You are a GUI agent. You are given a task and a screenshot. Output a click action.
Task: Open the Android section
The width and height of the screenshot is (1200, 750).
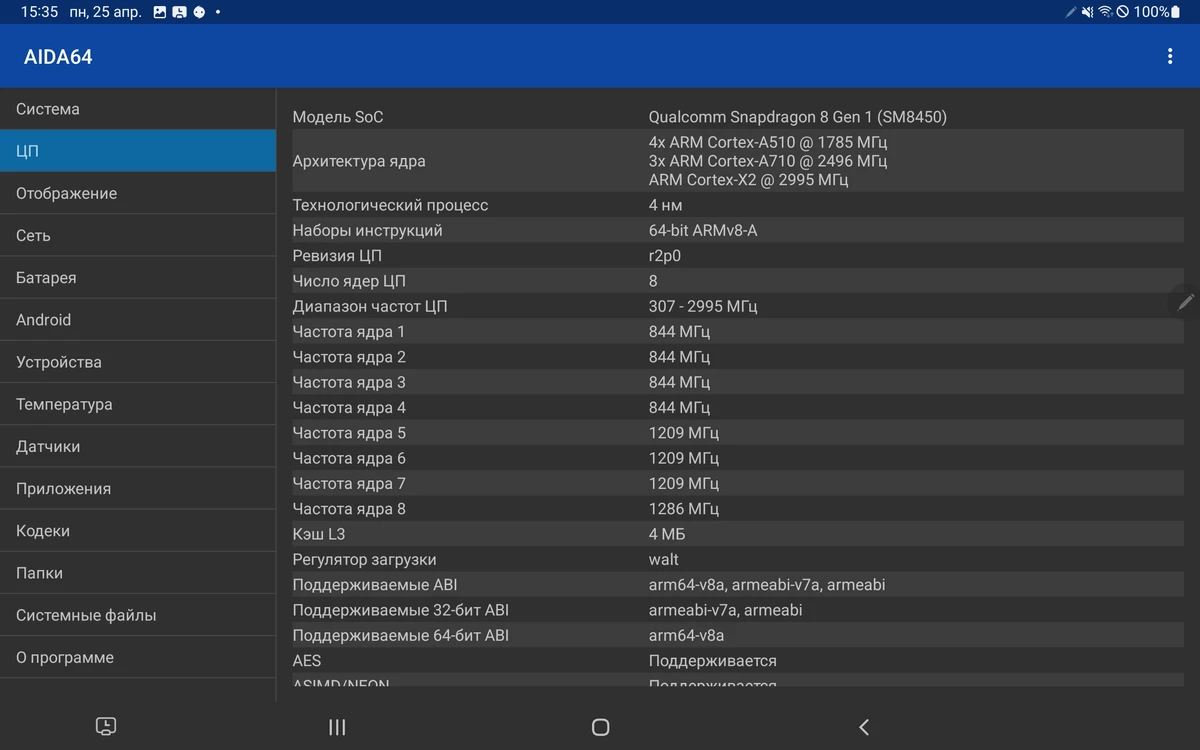(x=138, y=320)
